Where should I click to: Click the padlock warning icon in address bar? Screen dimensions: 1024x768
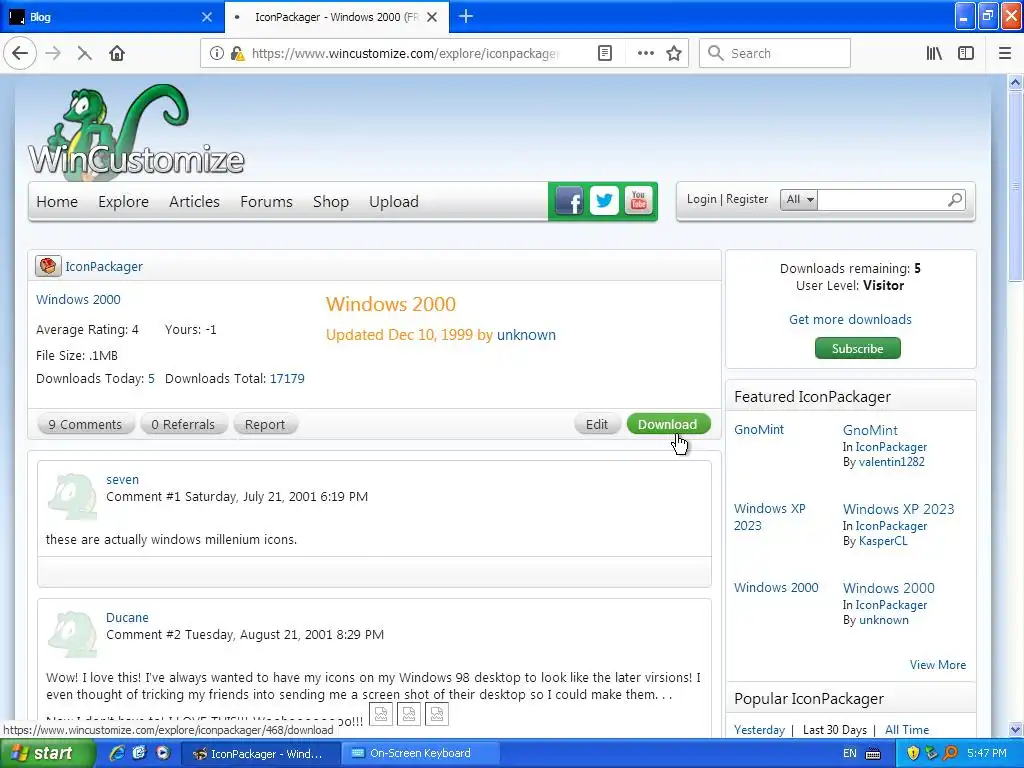coord(238,53)
